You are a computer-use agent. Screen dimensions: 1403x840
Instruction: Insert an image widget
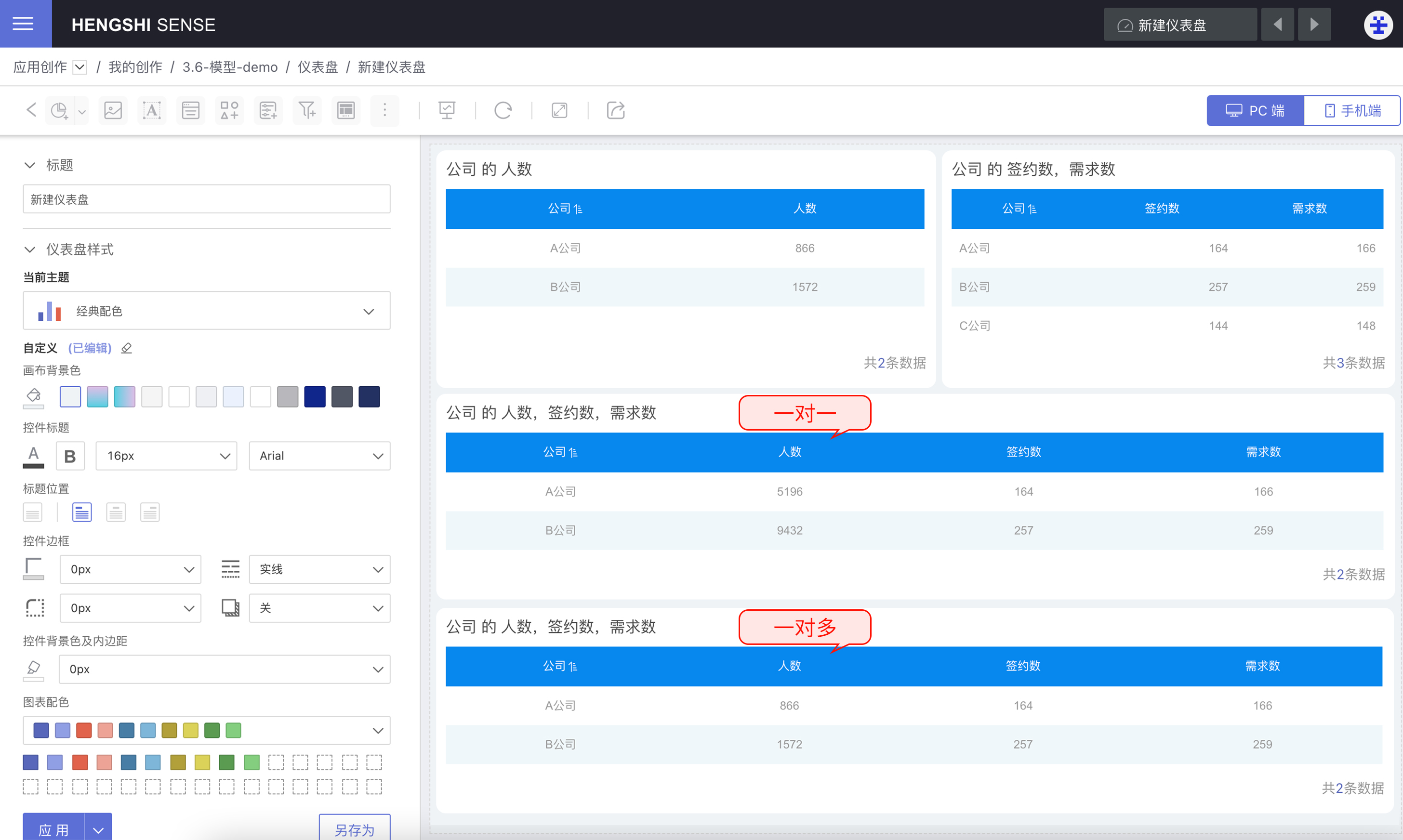[113, 110]
